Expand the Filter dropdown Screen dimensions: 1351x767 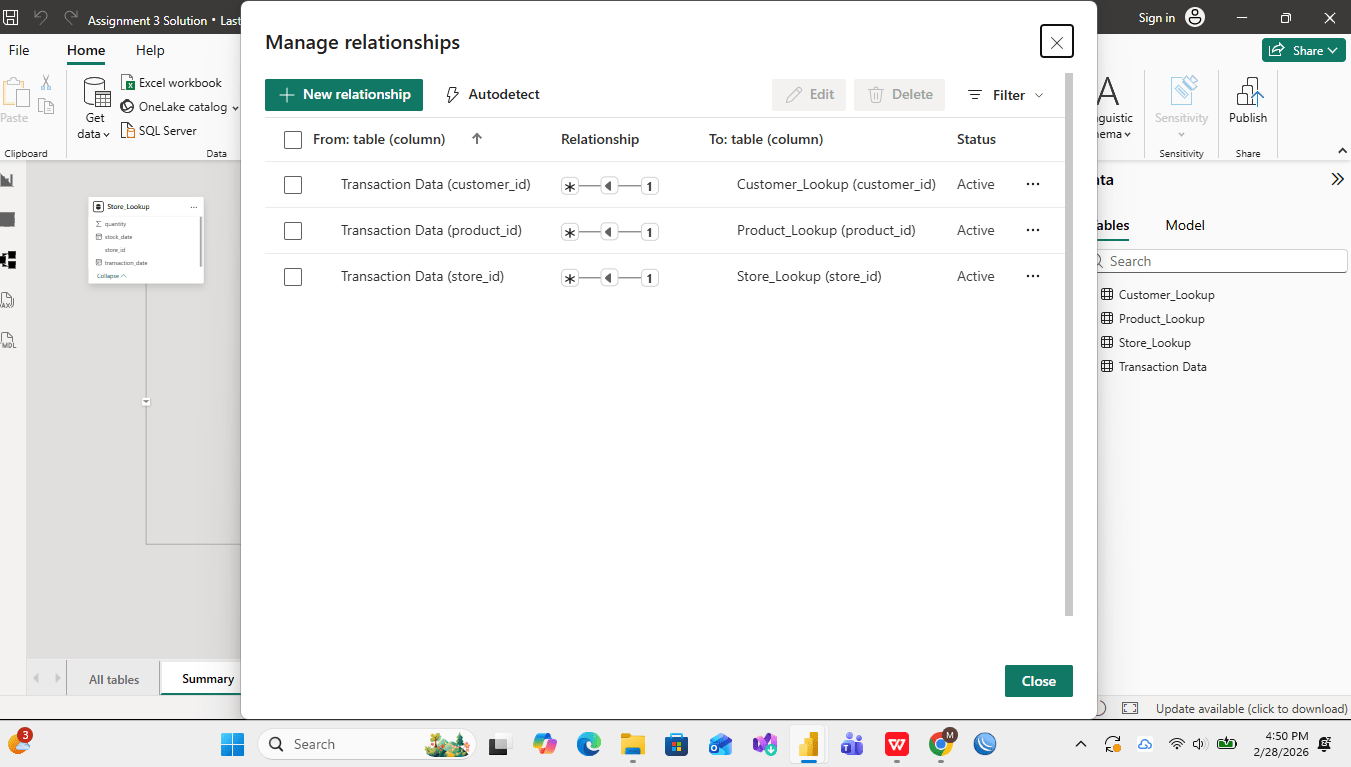pos(1006,95)
